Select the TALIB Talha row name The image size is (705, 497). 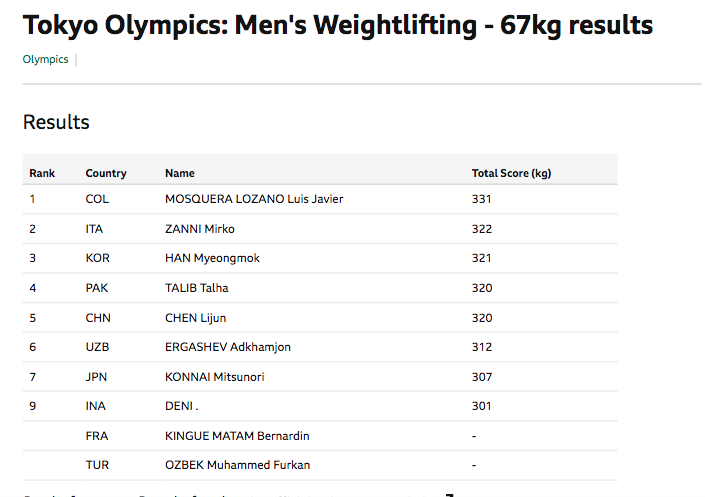pos(197,288)
